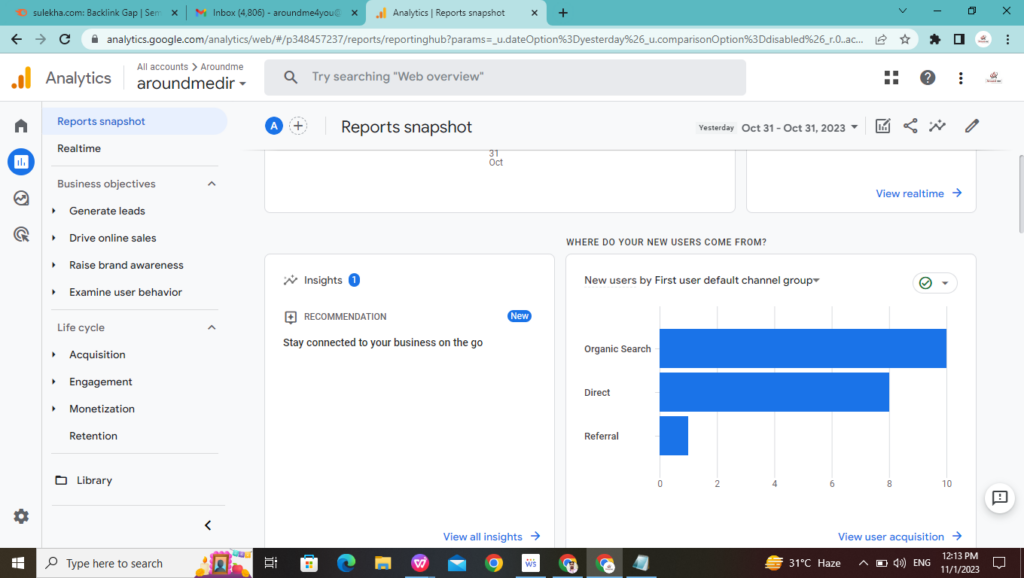Open the Edit report pencil icon
The width and height of the screenshot is (1024, 578).
tap(971, 126)
